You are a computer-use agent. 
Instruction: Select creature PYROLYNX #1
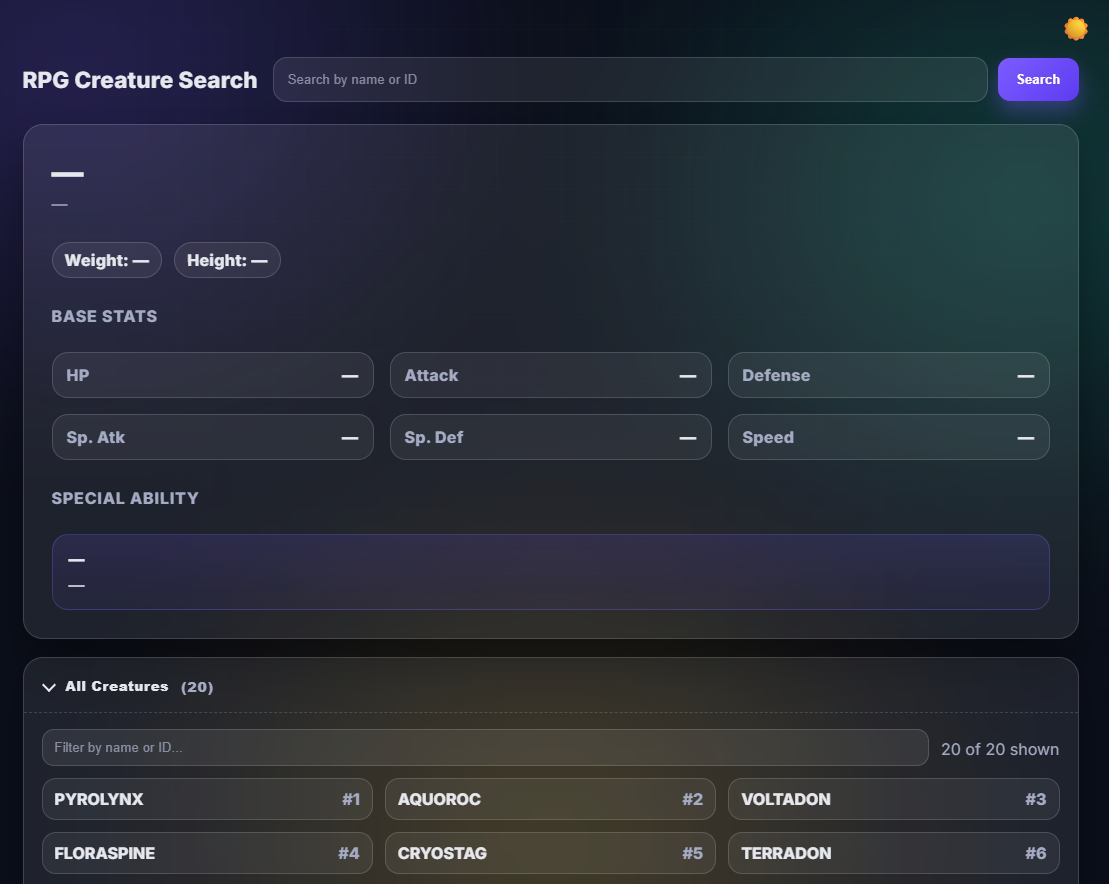[207, 799]
